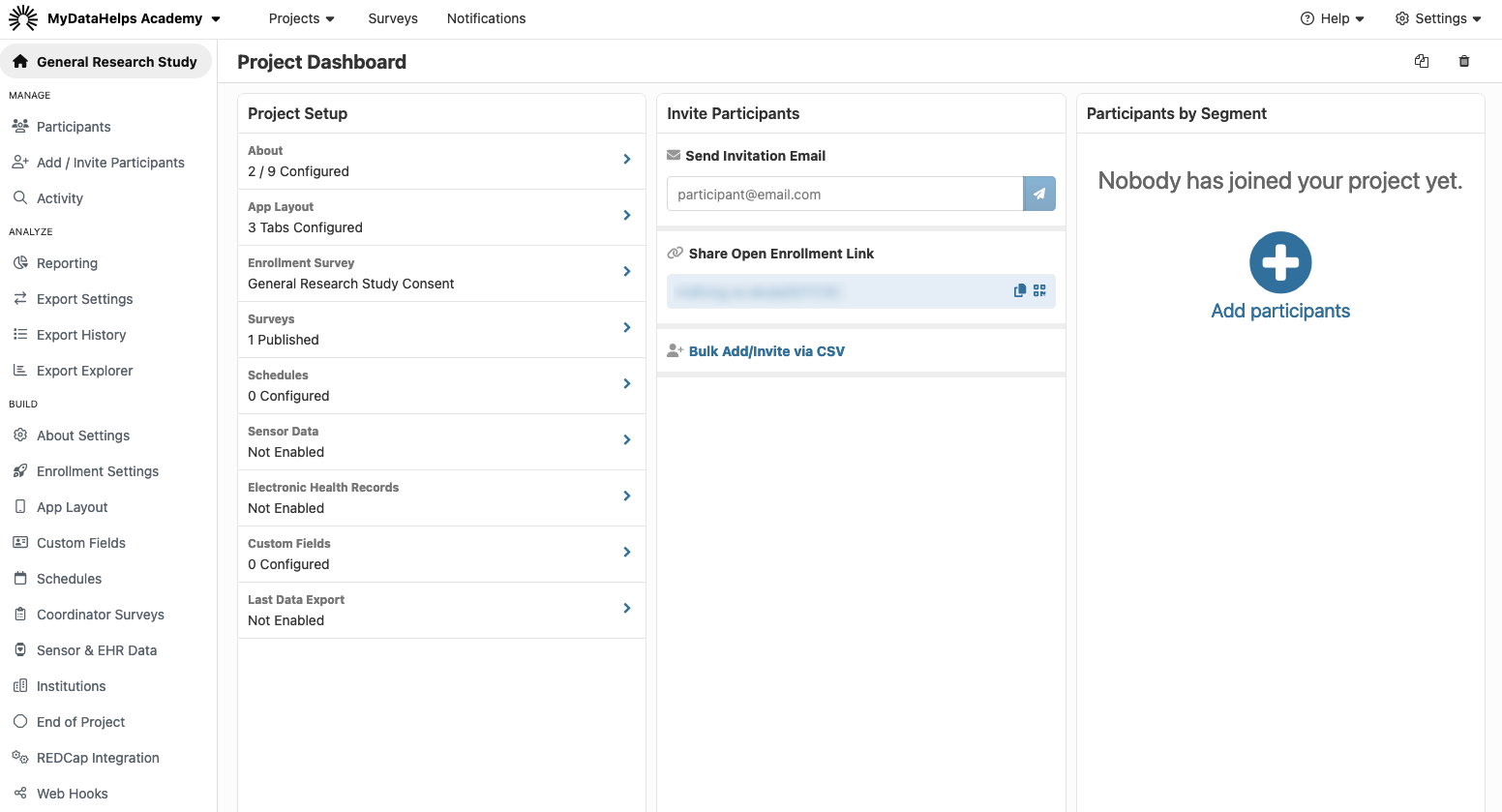Expand the Enrollment Survey row chevron
The height and width of the screenshot is (812, 1502).
(x=626, y=272)
